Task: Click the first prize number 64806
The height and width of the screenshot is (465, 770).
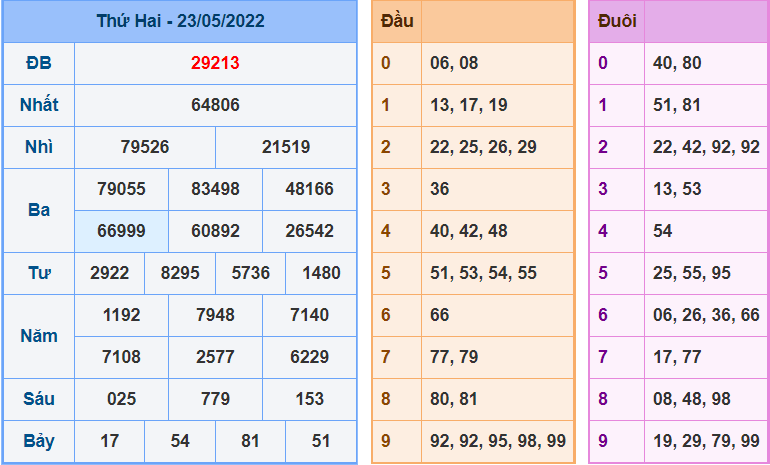Action: 215,105
